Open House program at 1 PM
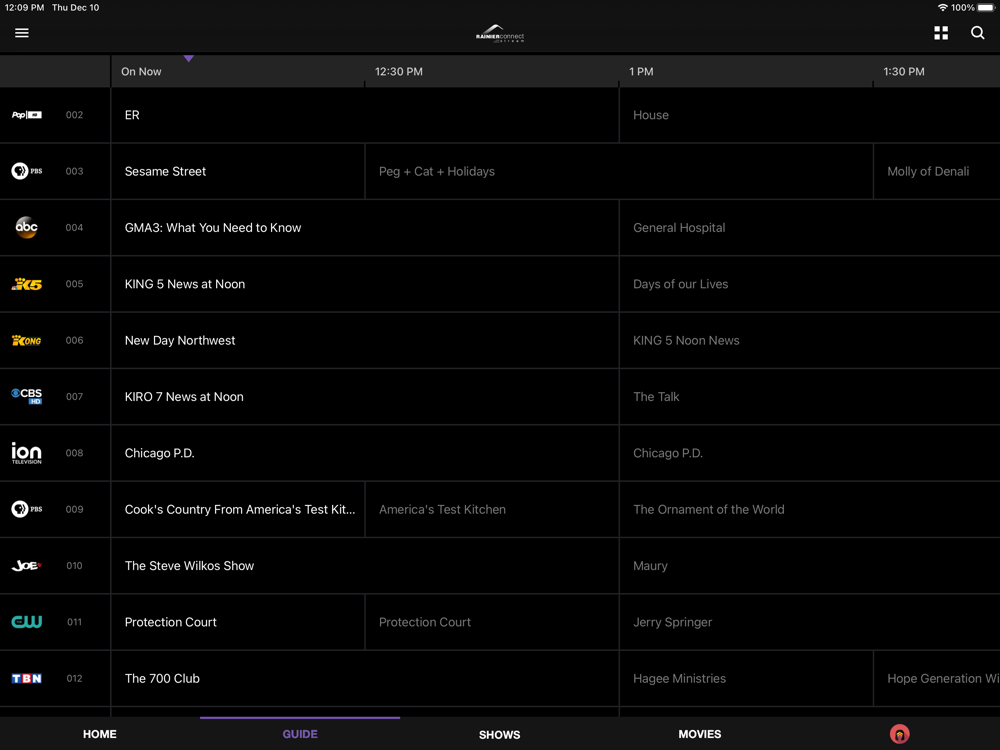The image size is (1000, 750). pos(809,115)
